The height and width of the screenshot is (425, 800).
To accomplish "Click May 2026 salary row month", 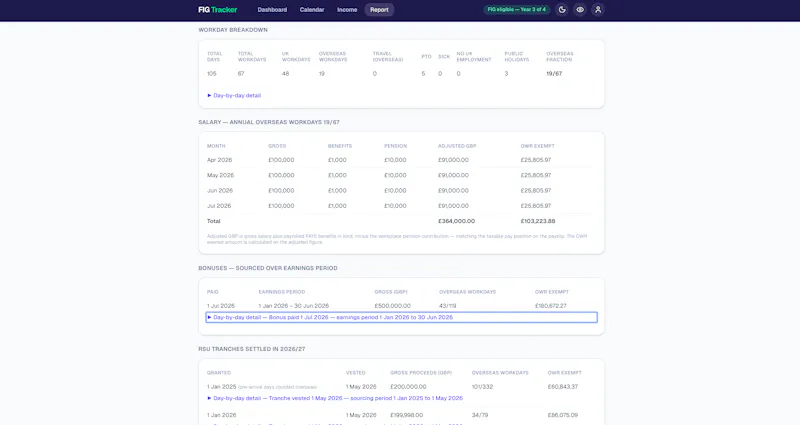I will 220,175.
